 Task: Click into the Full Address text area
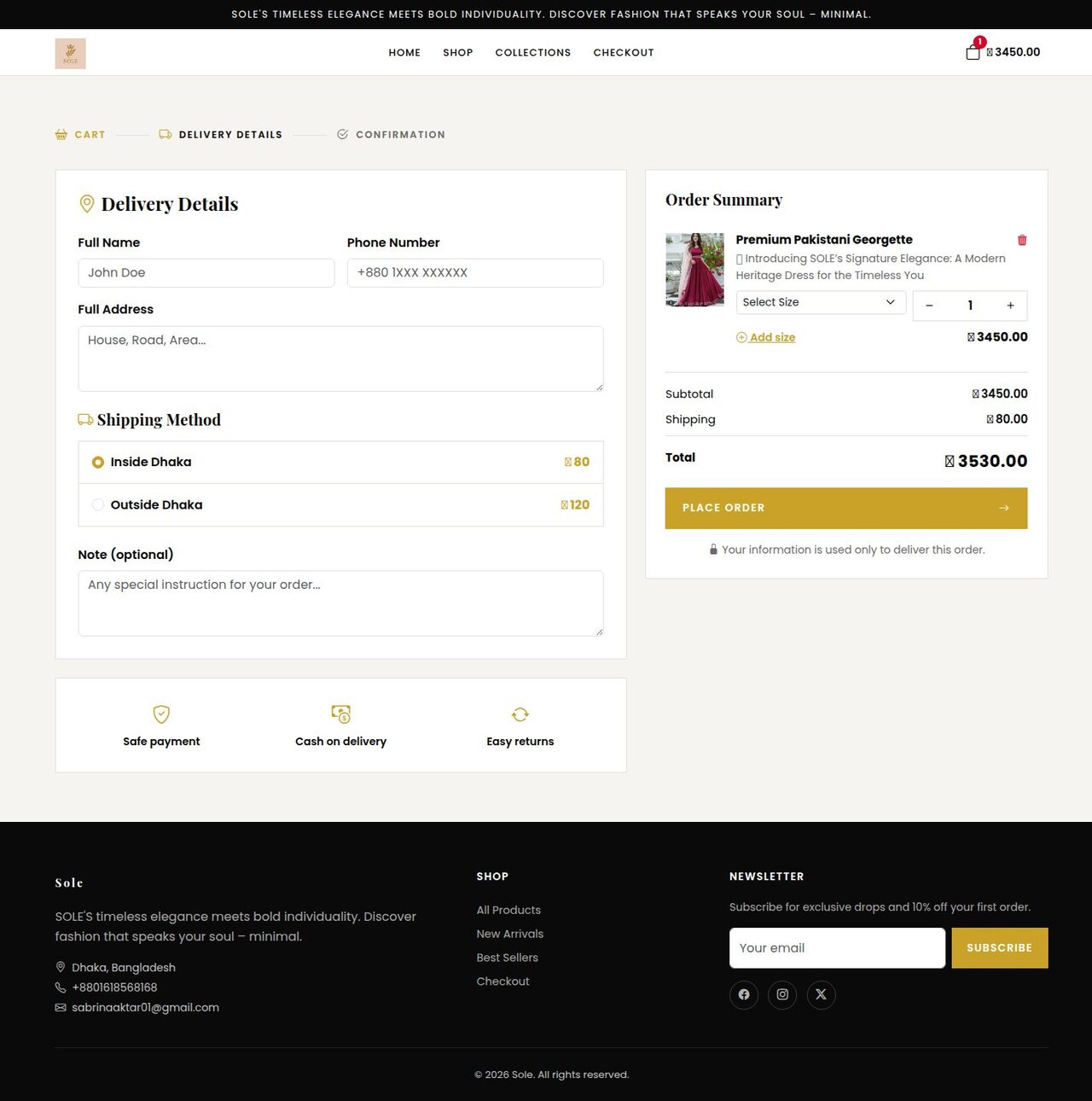pos(341,359)
